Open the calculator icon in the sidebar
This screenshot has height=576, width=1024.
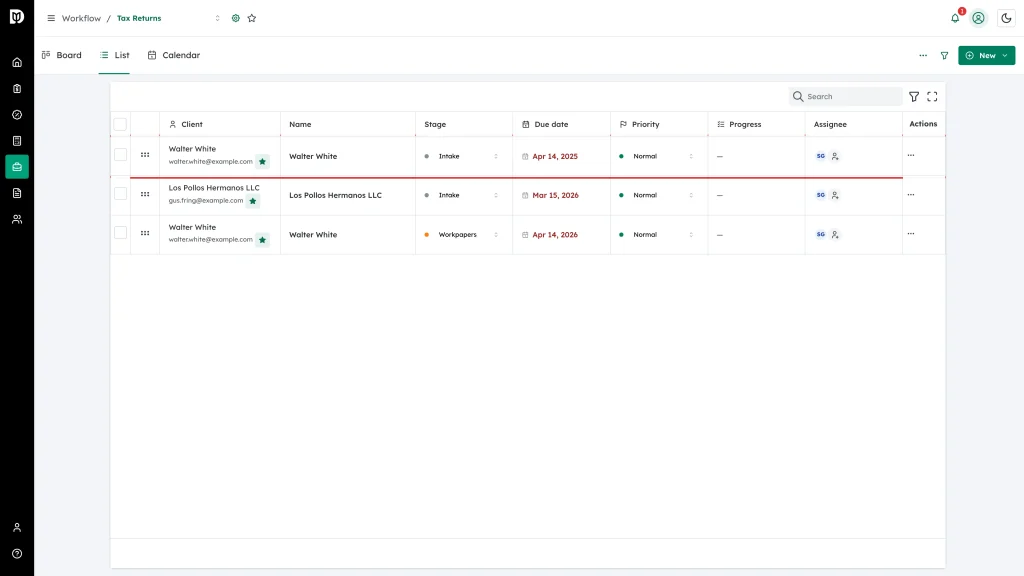(x=17, y=141)
